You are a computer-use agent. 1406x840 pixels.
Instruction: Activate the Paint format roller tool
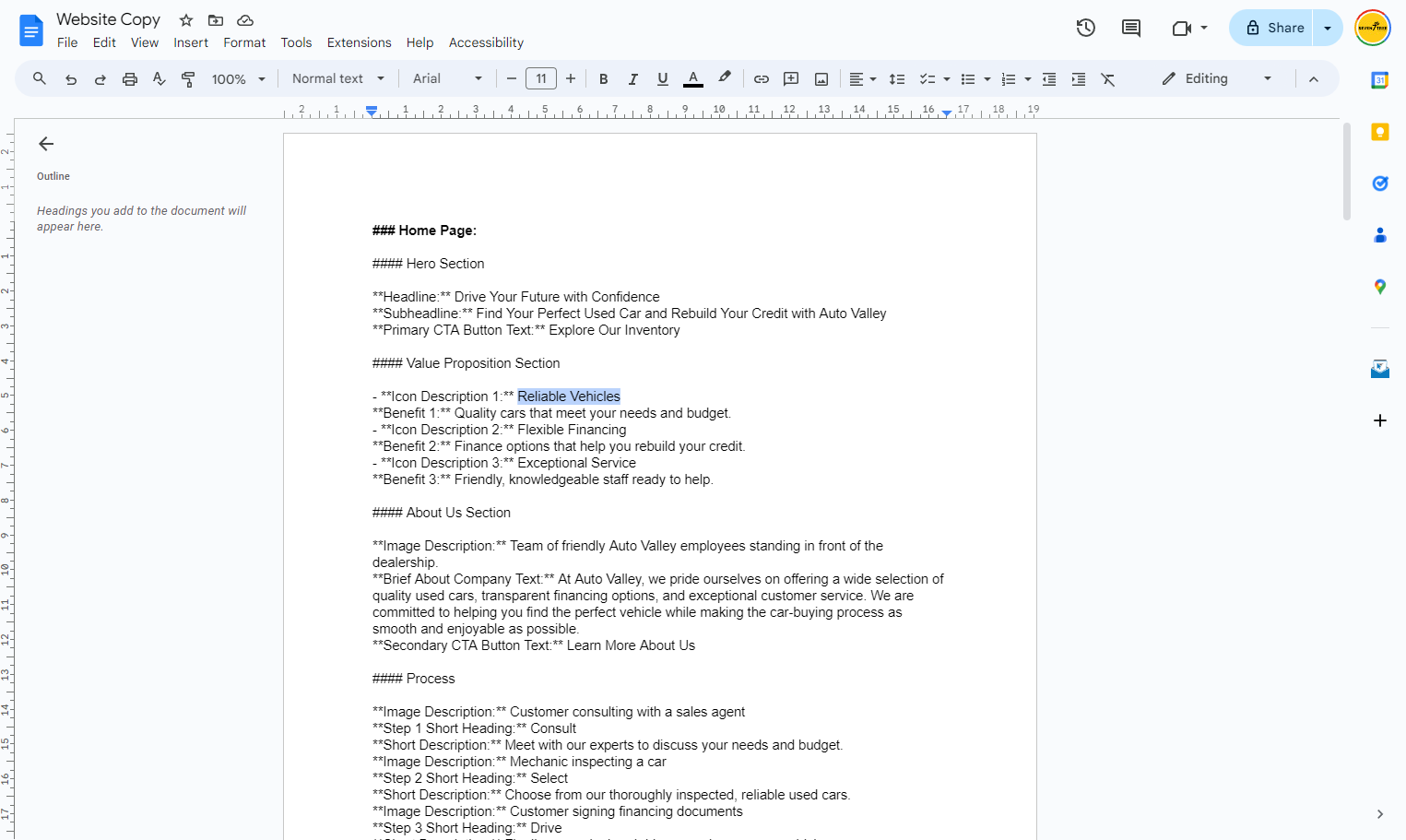tap(188, 79)
